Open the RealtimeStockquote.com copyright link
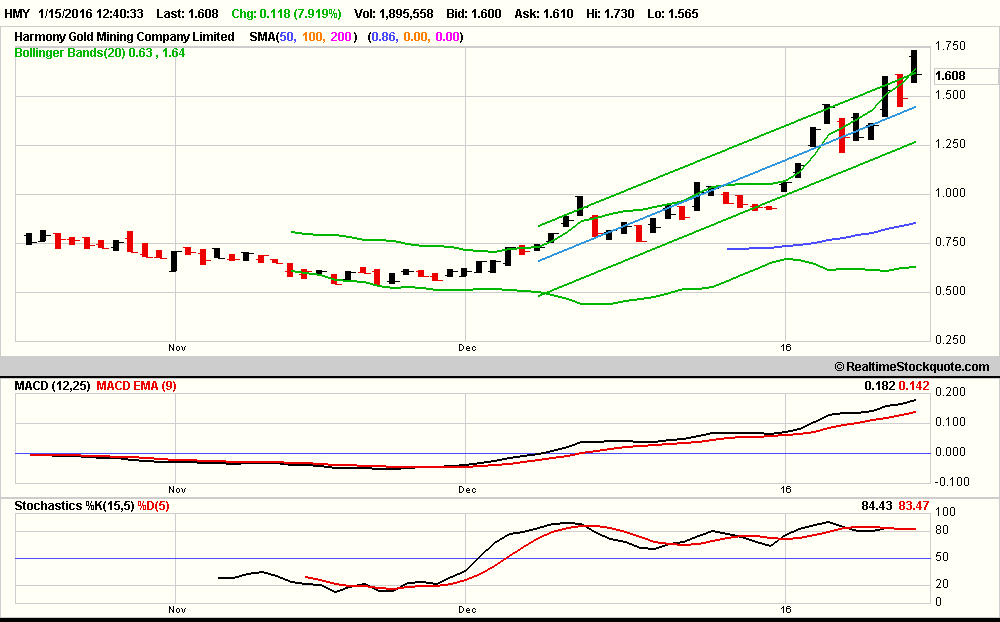This screenshot has height=622, width=1000. point(911,367)
